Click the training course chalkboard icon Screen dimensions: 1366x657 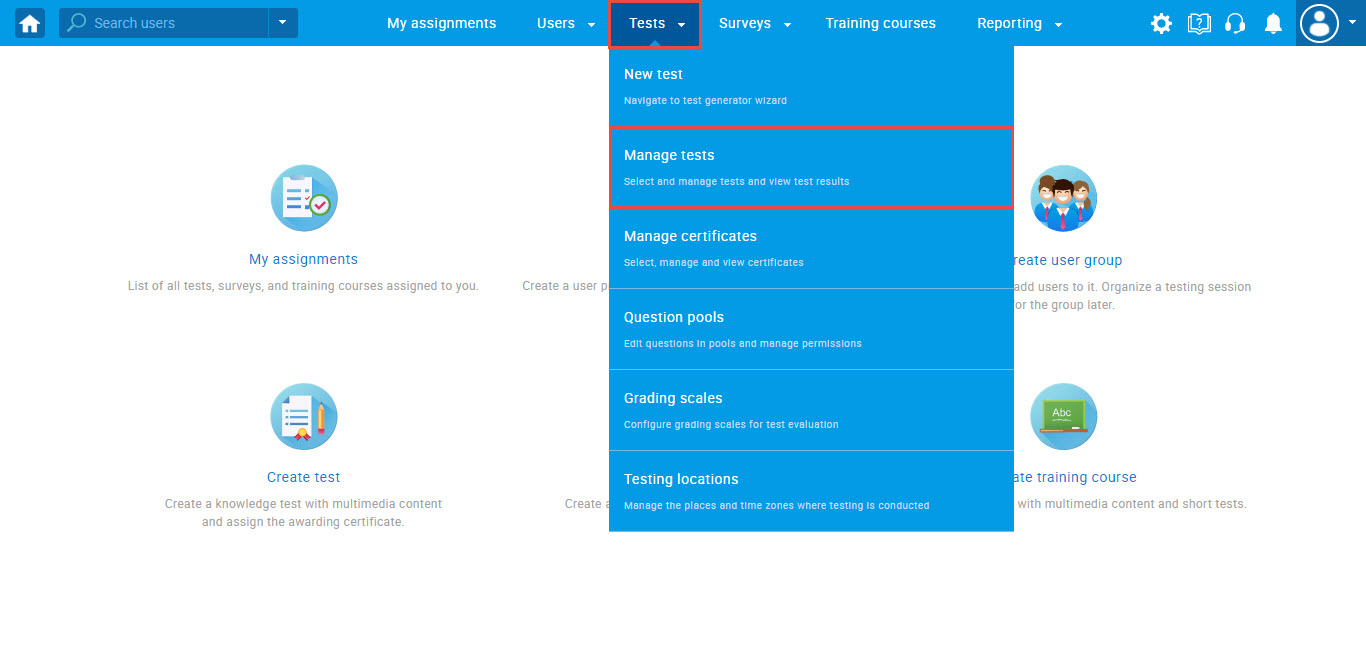click(x=1063, y=416)
